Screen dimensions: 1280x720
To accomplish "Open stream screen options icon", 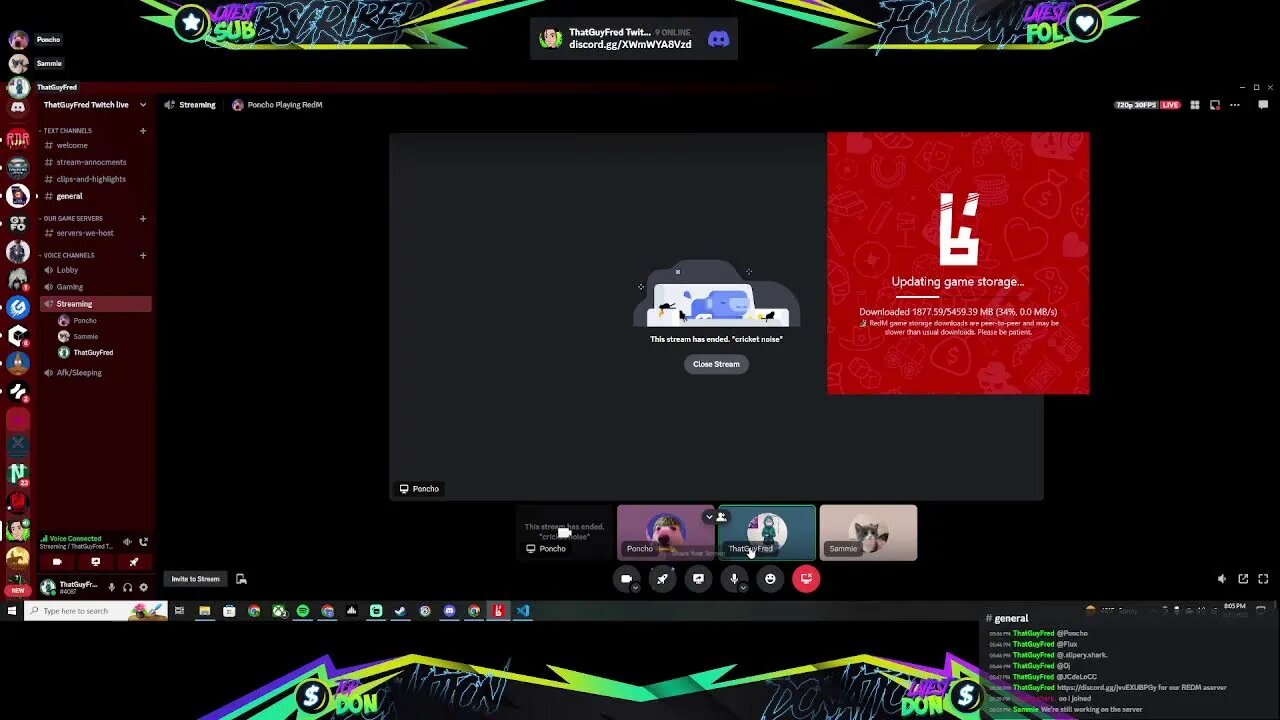I will pos(1214,105).
